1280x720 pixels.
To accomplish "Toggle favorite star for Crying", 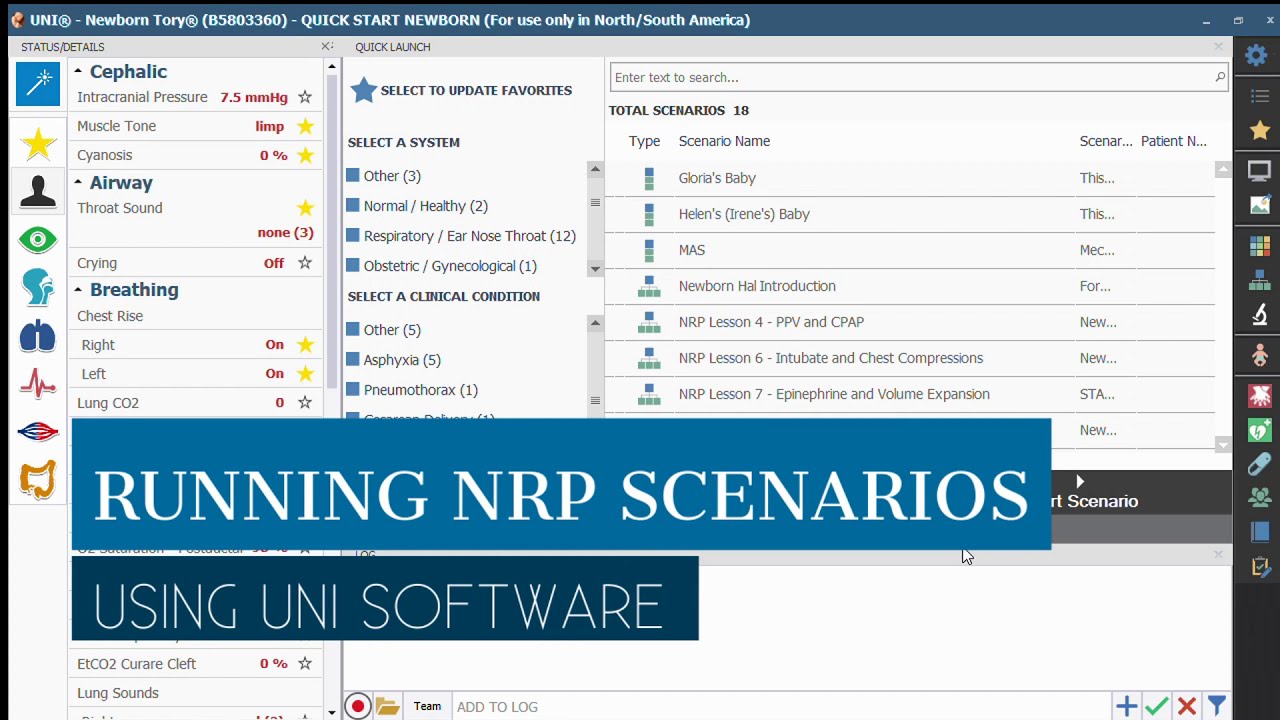I will tap(305, 263).
